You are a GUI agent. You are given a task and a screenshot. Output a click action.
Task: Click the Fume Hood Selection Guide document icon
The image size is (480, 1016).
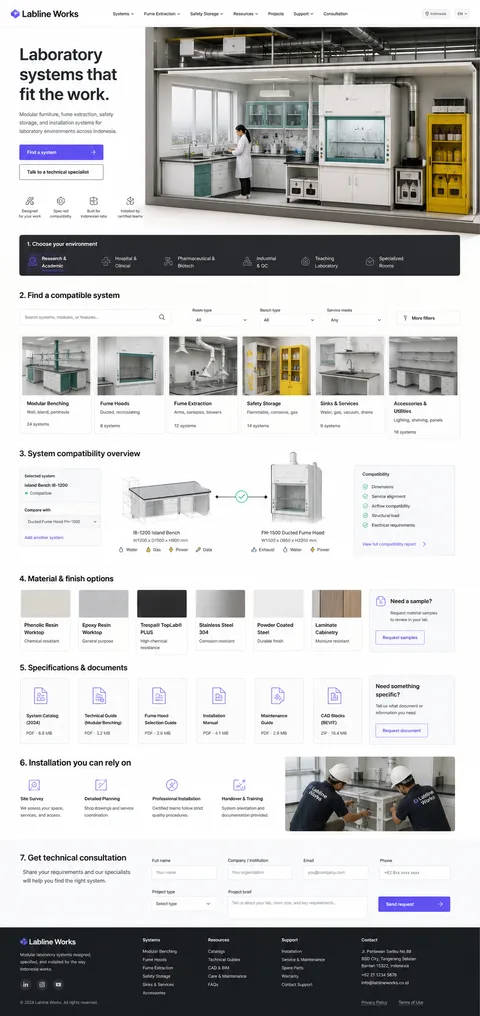click(159, 696)
